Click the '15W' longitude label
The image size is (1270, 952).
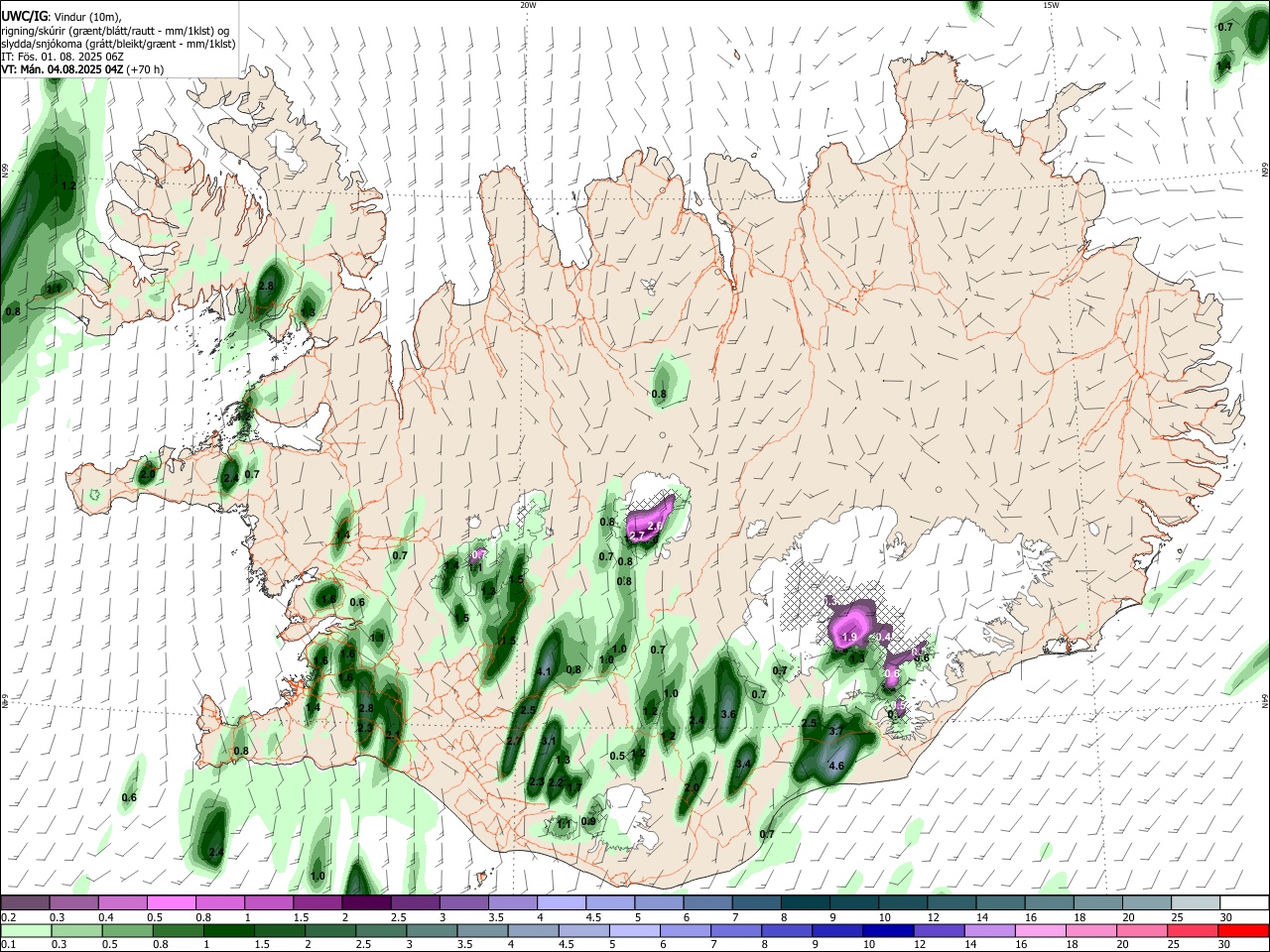click(1051, 5)
